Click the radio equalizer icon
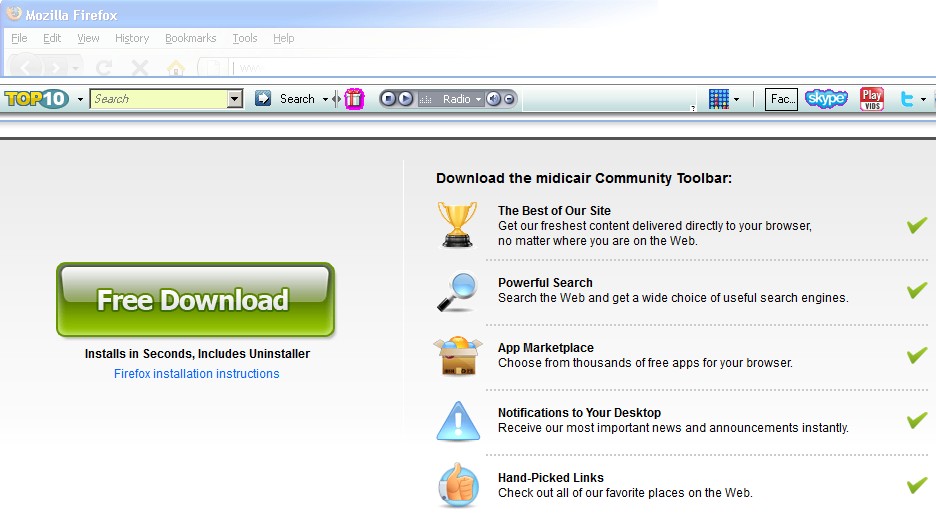 point(426,99)
